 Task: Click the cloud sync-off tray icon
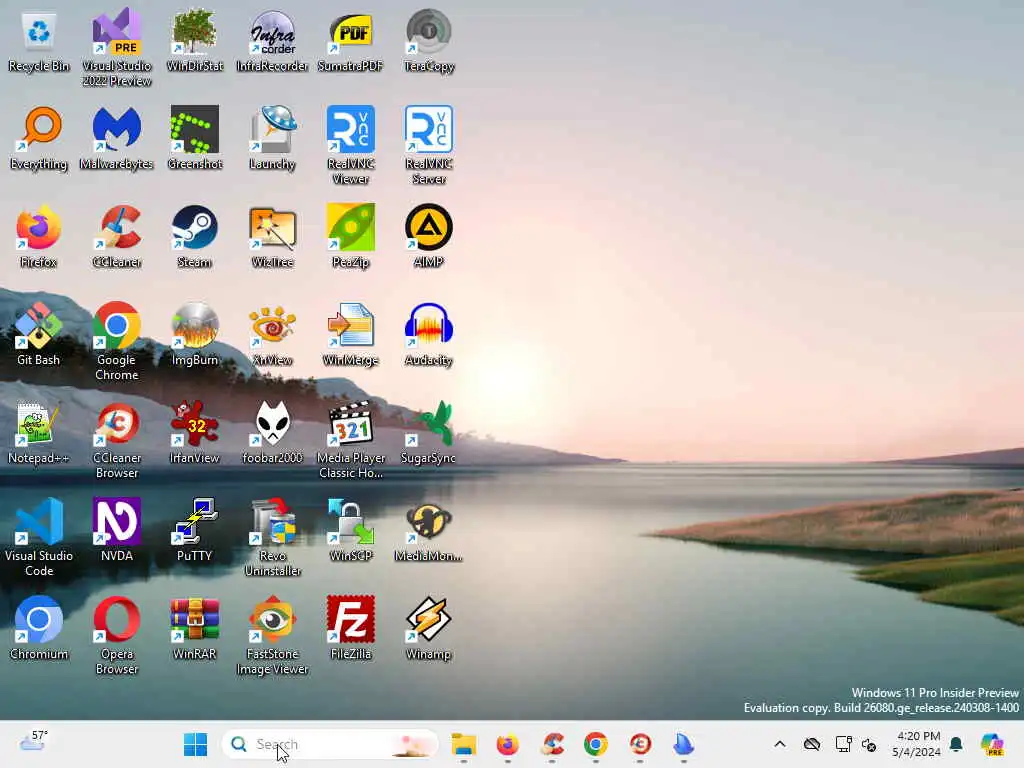coord(812,744)
